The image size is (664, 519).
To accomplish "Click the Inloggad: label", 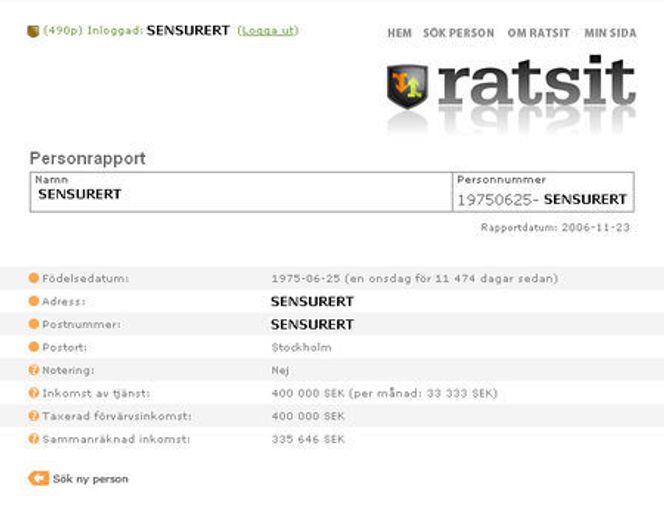I will [x=115, y=30].
